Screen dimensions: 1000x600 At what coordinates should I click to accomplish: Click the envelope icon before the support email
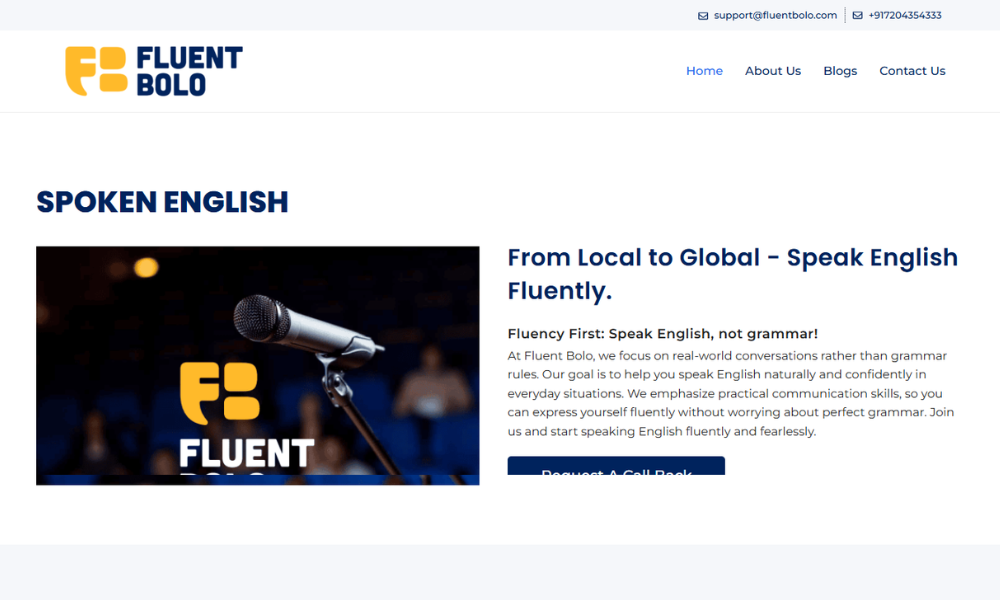pos(703,16)
